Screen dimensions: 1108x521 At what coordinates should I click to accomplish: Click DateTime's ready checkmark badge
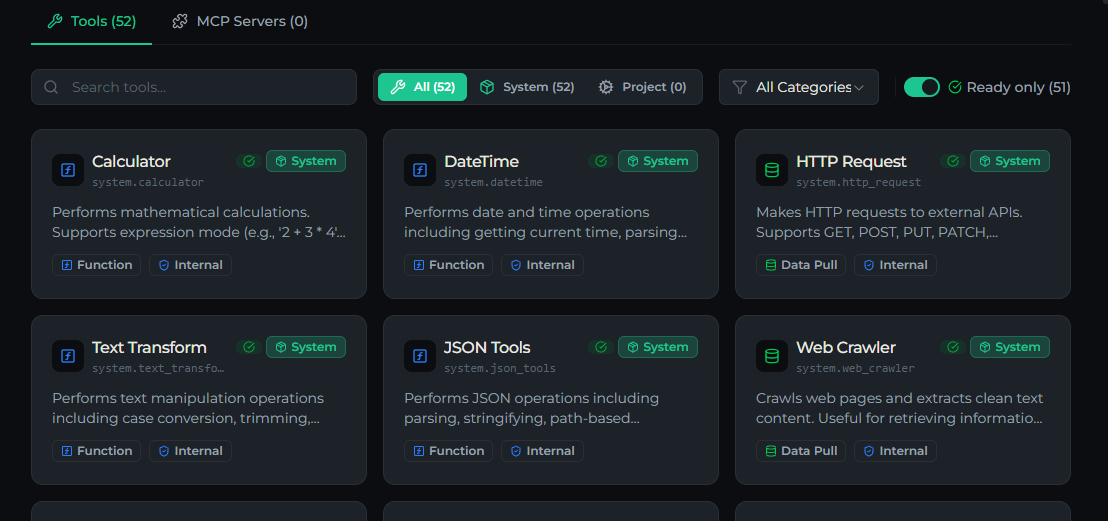click(x=601, y=161)
